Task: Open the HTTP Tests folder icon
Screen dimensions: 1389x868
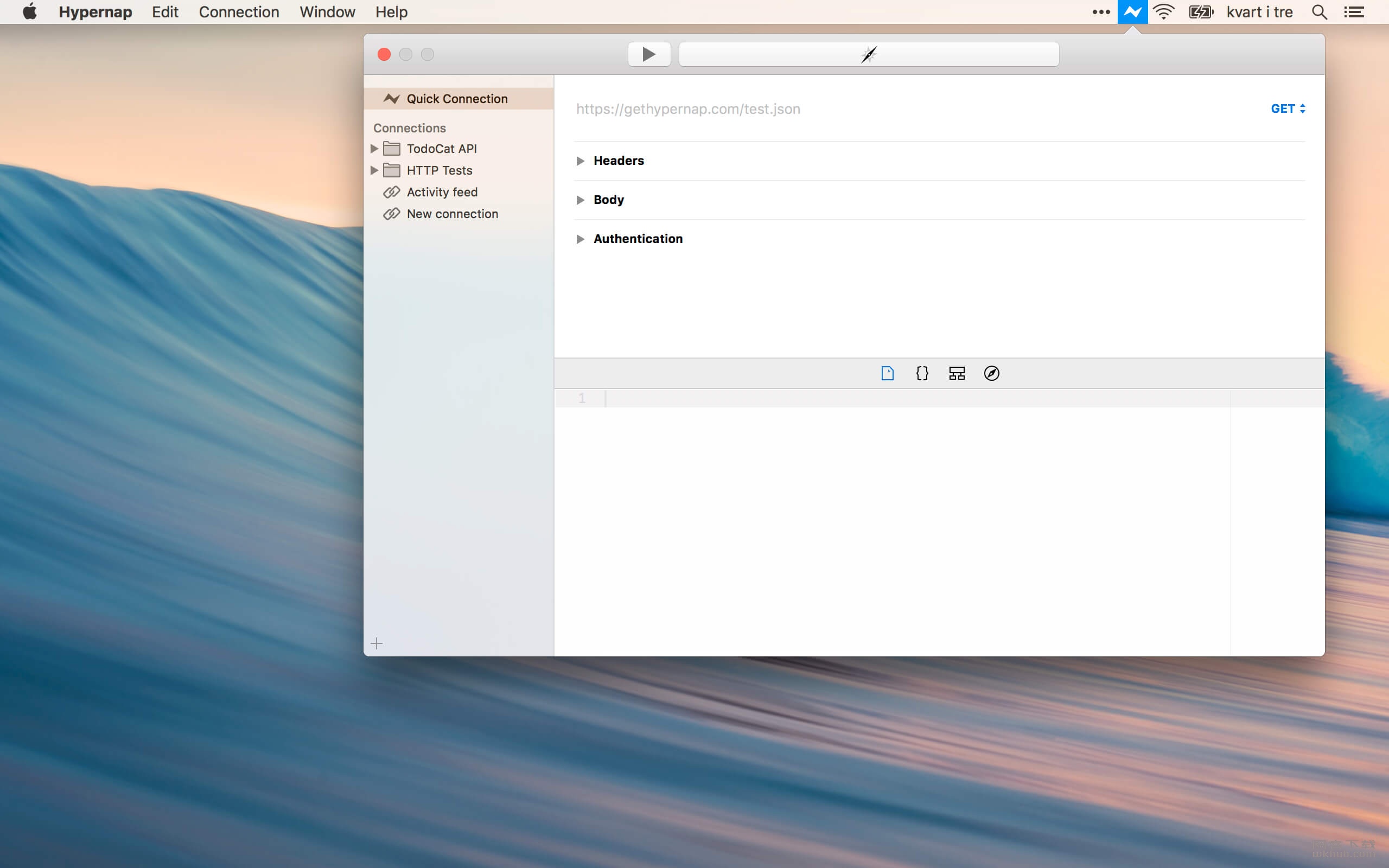Action: point(391,170)
